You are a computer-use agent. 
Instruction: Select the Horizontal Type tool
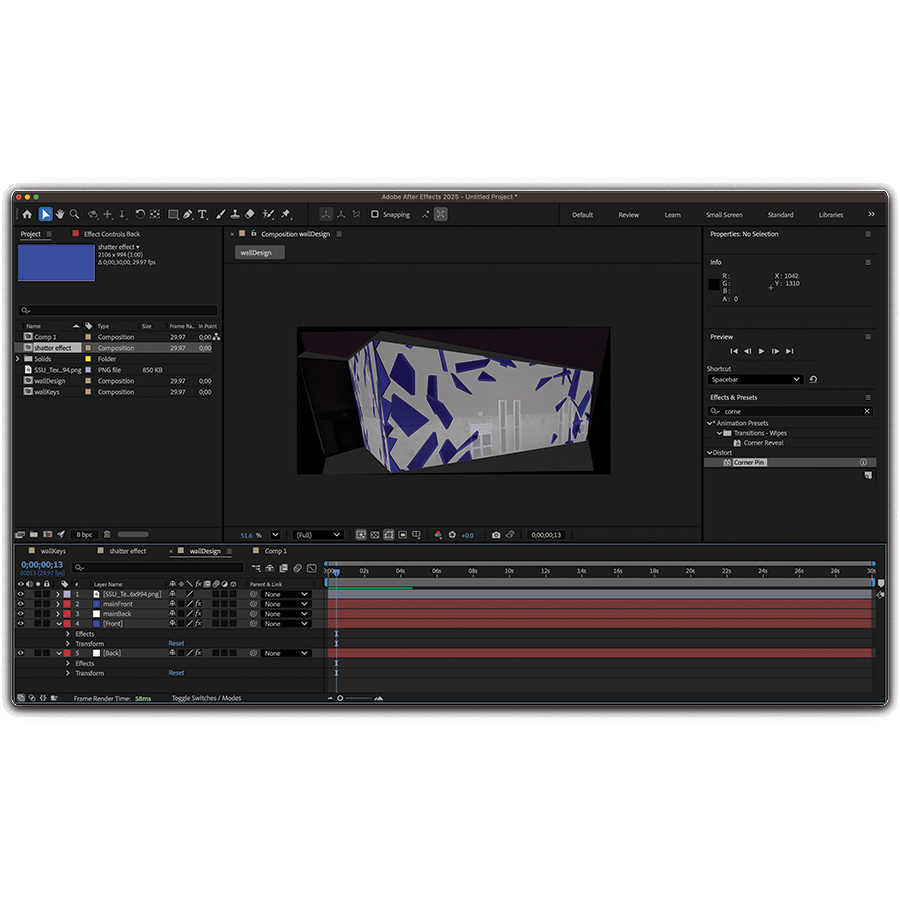click(202, 214)
